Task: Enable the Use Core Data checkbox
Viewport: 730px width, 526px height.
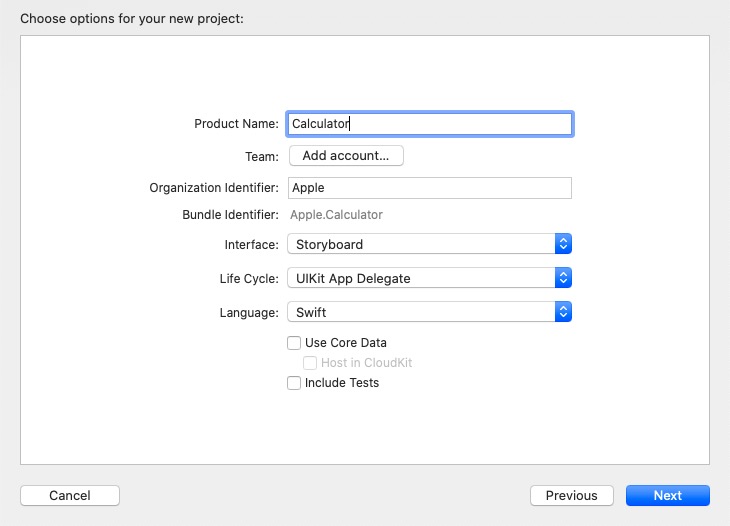Action: (x=294, y=343)
